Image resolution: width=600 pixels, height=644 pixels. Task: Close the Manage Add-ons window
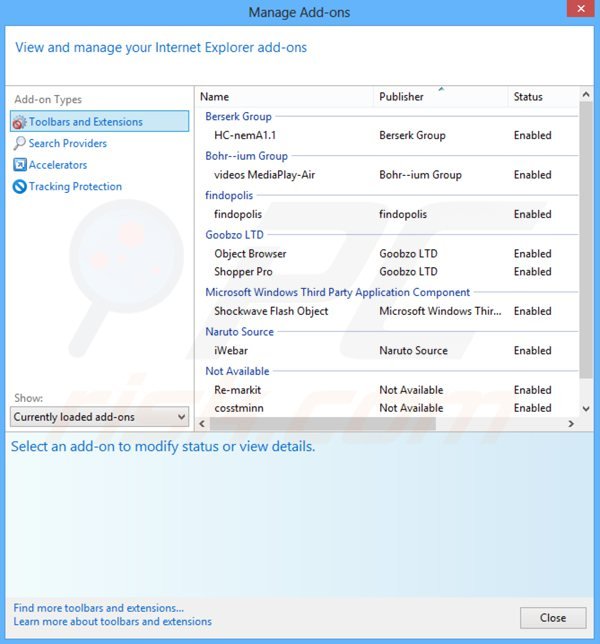pyautogui.click(x=581, y=9)
